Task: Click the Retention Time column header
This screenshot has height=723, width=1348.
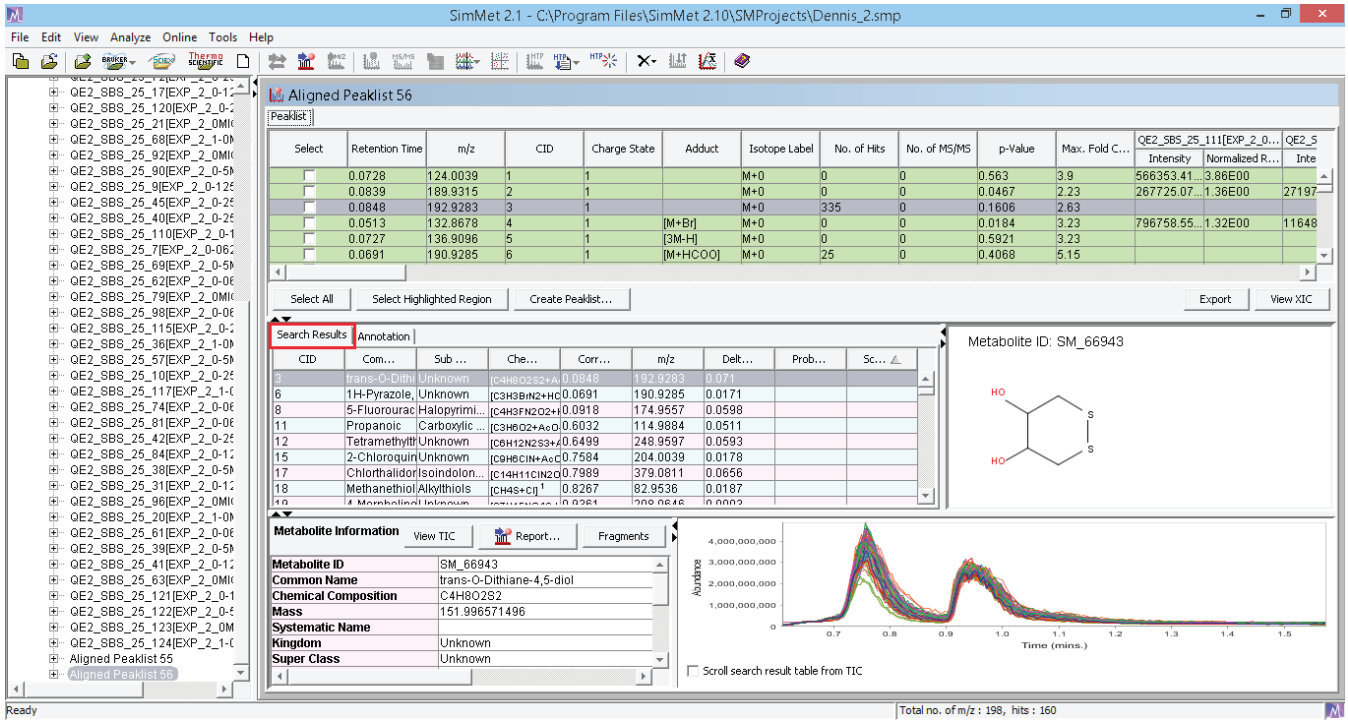Action: coord(386,149)
